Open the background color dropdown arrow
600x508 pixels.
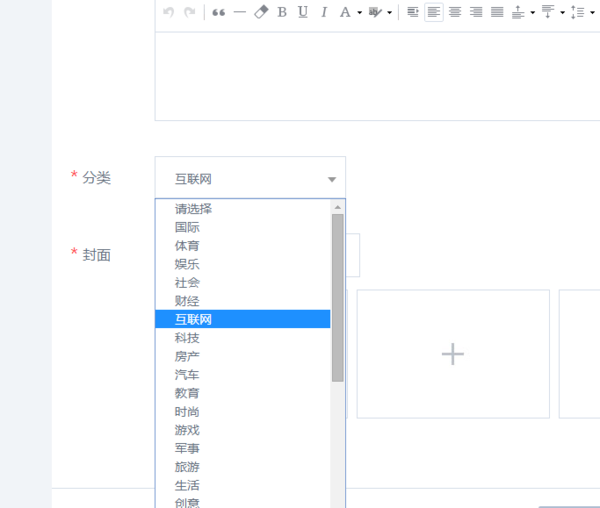click(x=390, y=13)
